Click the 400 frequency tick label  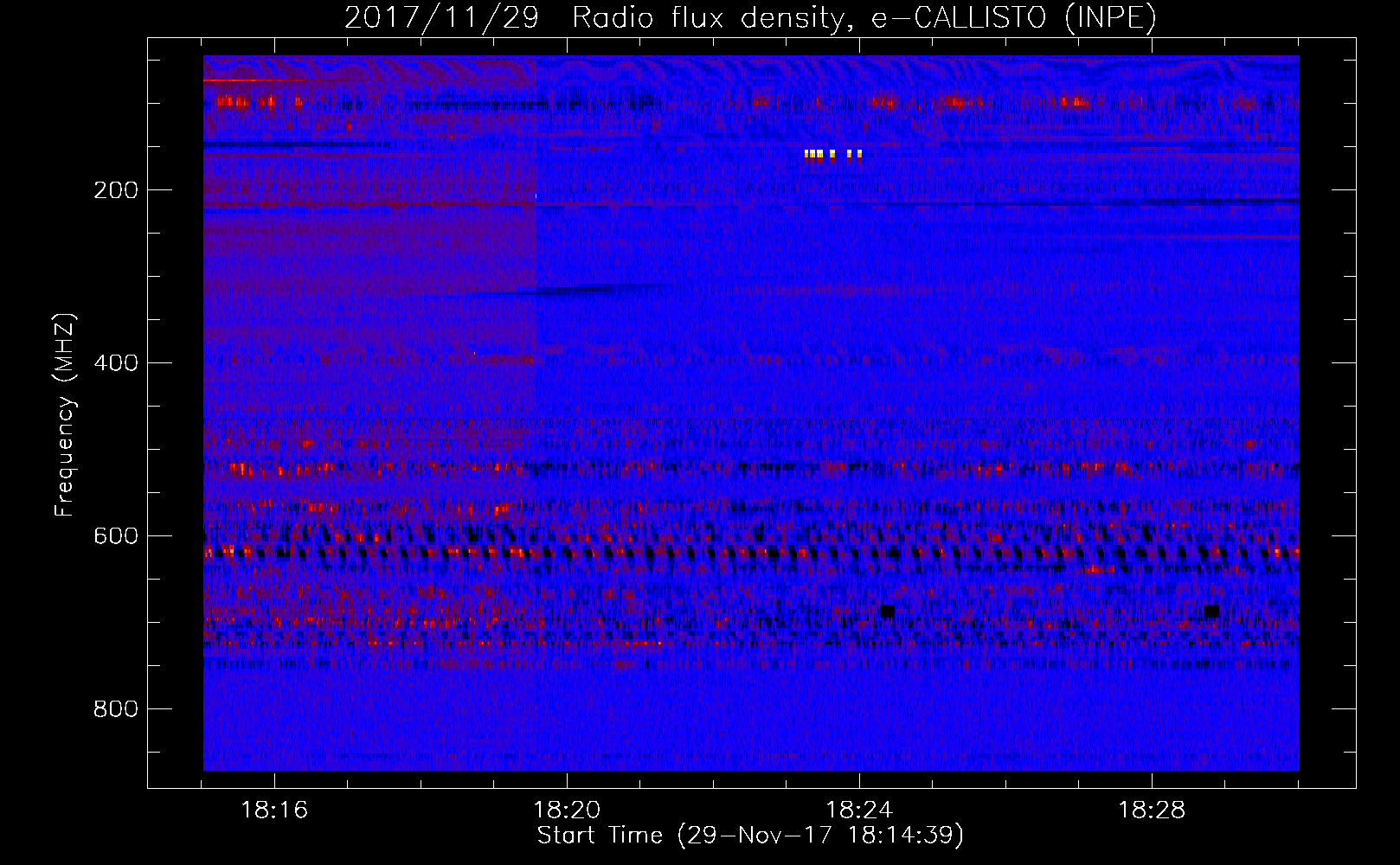116,363
